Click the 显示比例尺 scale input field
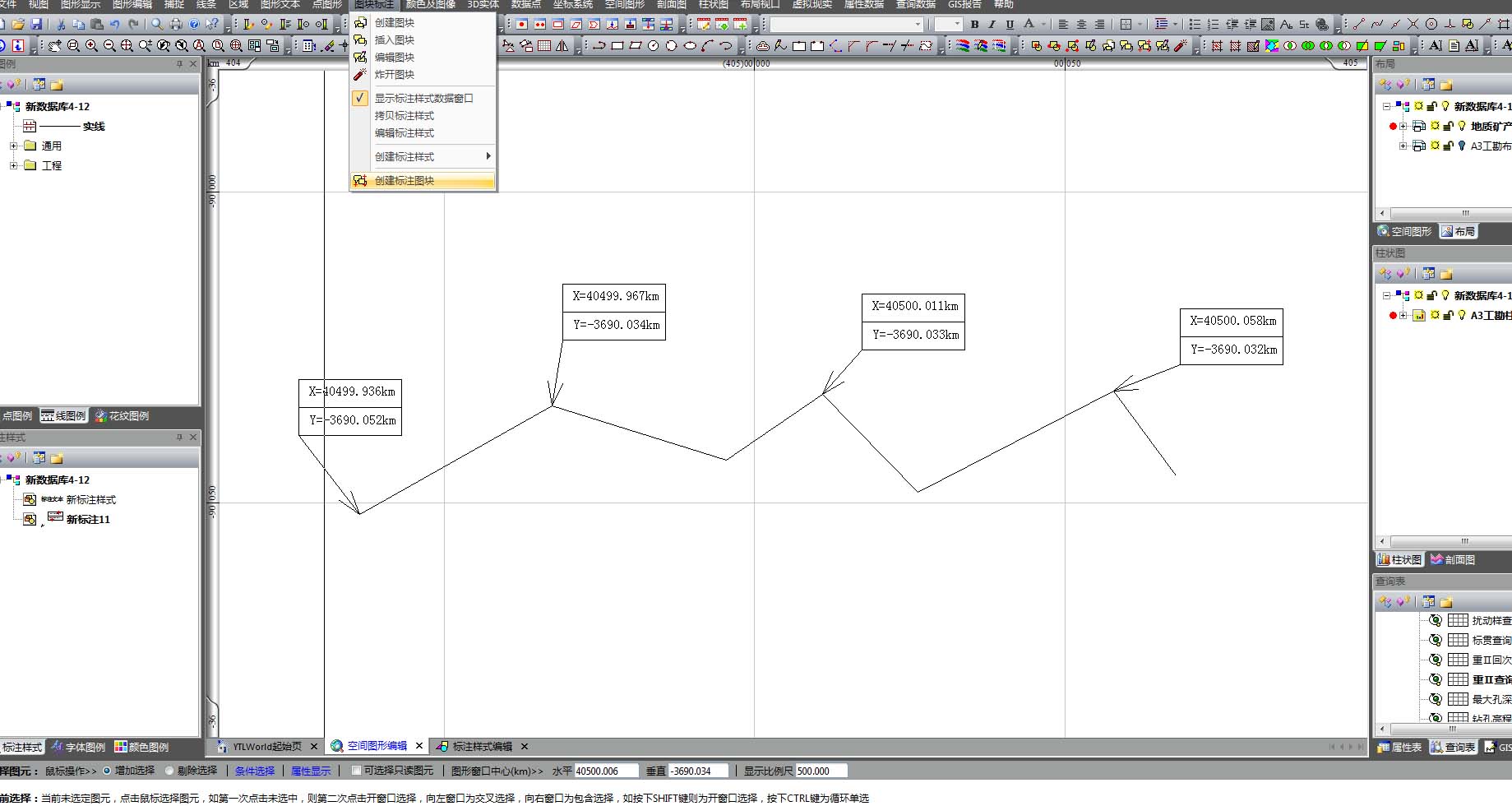The width and height of the screenshot is (1512, 806). point(821,771)
